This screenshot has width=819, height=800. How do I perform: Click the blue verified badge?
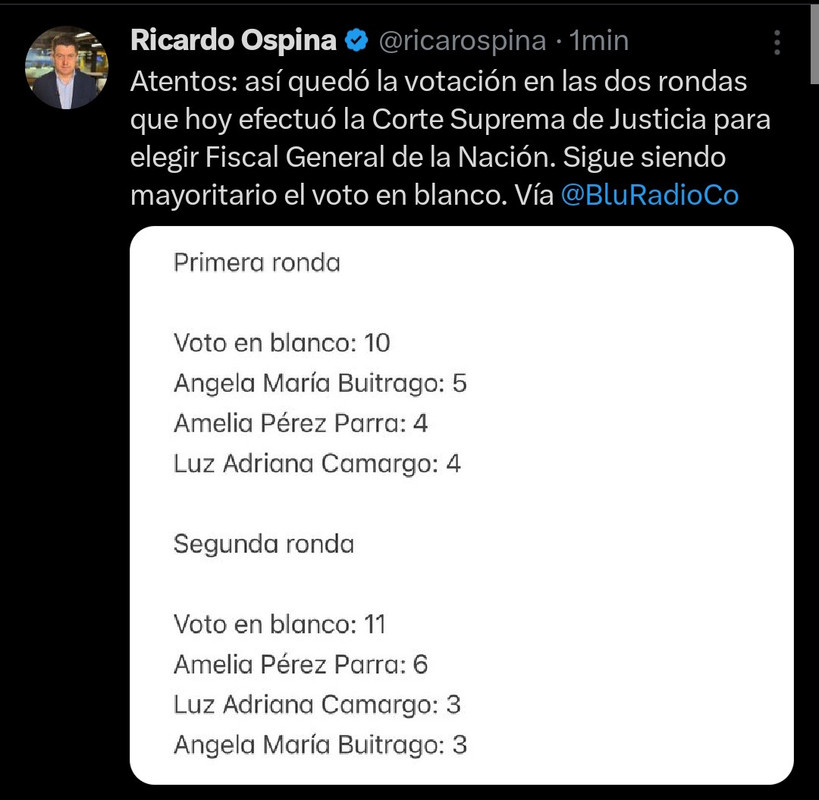pyautogui.click(x=357, y=41)
